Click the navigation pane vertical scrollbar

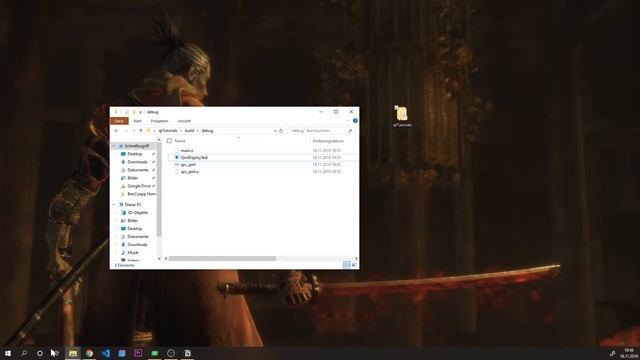pyautogui.click(x=159, y=190)
